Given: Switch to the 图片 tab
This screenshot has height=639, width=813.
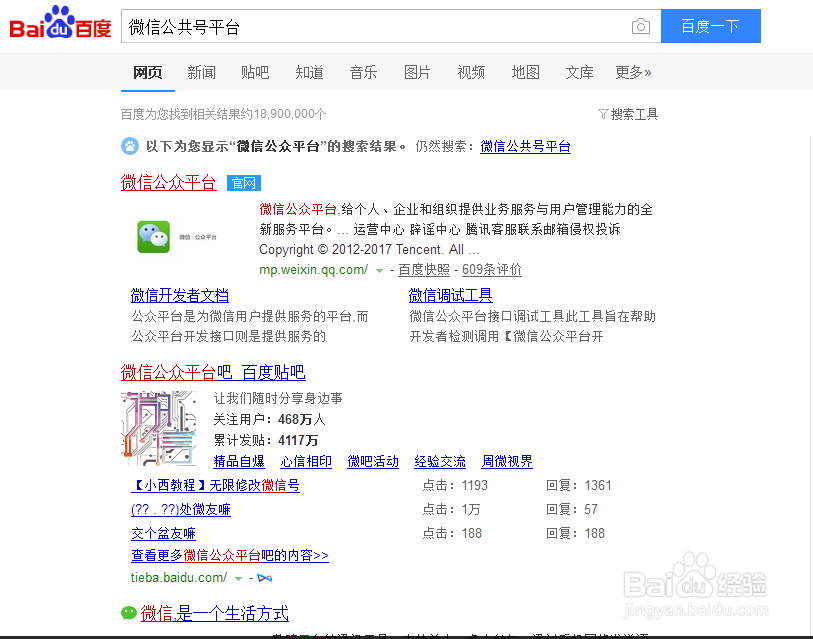Looking at the screenshot, I should pyautogui.click(x=417, y=72).
